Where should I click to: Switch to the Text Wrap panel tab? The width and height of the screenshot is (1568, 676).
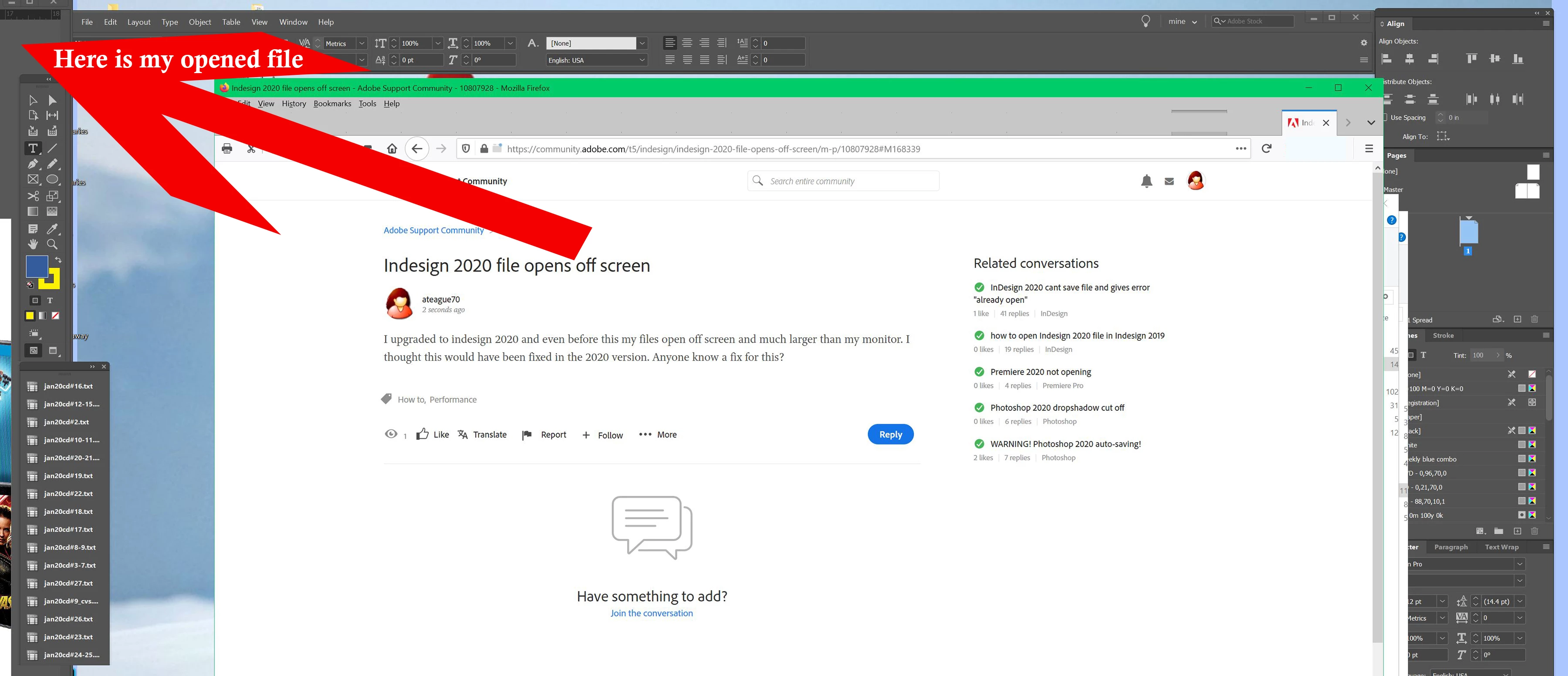pos(1502,547)
